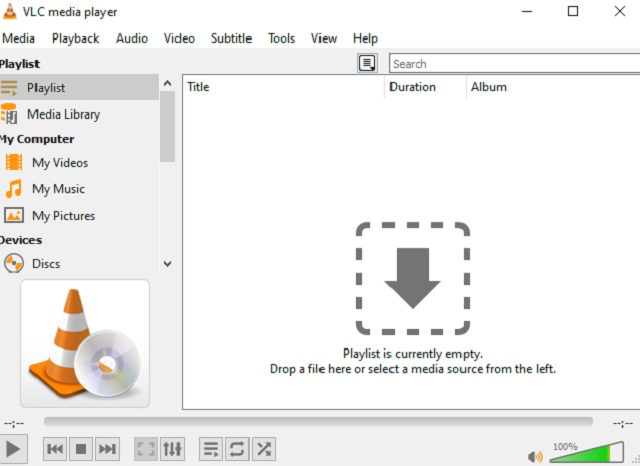The width and height of the screenshot is (640, 466).
Task: Click the Devices section header
Action: coord(21,240)
